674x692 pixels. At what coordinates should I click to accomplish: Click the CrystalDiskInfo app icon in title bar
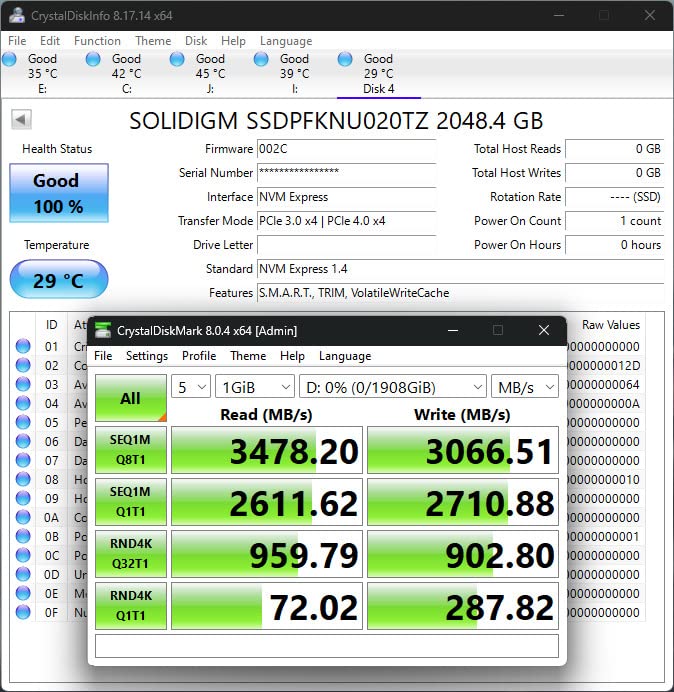pos(17,15)
